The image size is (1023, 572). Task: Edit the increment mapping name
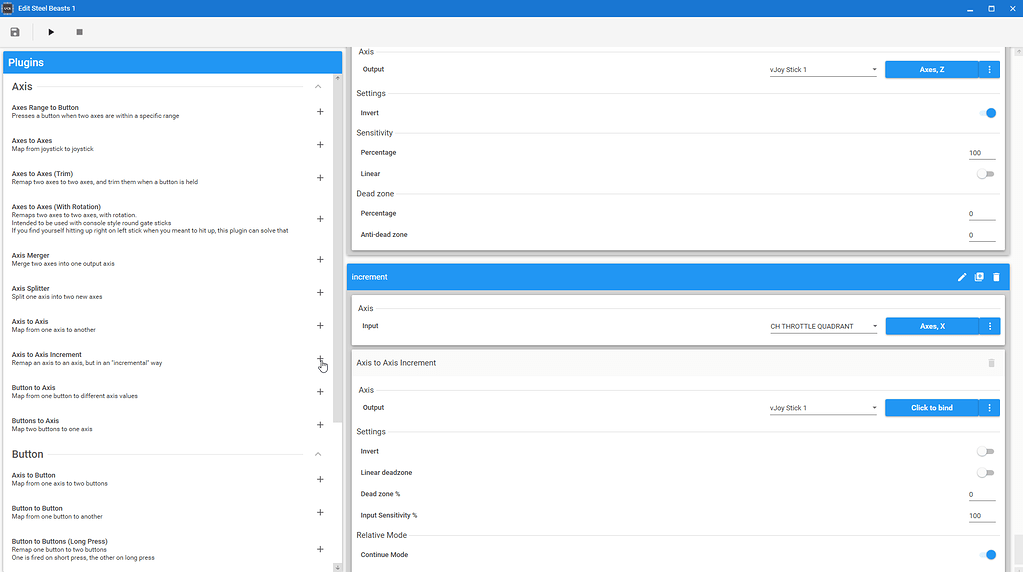[x=962, y=277]
